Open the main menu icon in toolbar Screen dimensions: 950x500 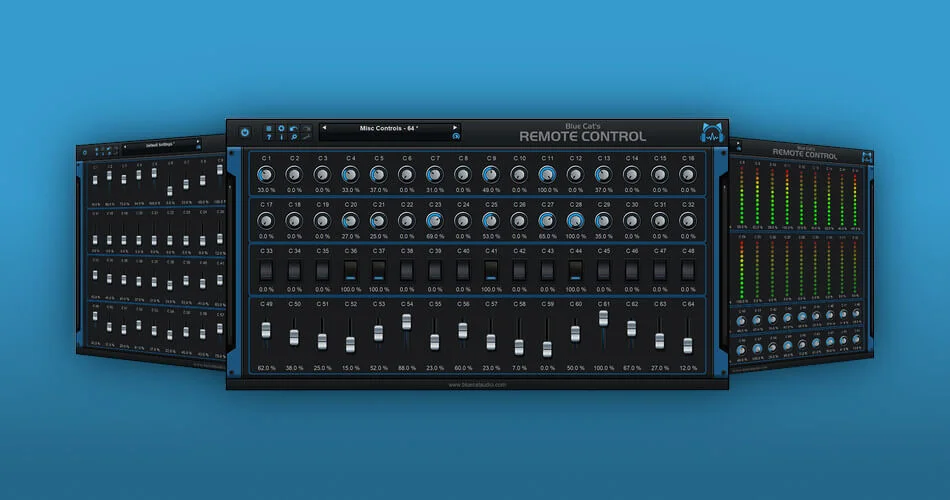(x=269, y=128)
